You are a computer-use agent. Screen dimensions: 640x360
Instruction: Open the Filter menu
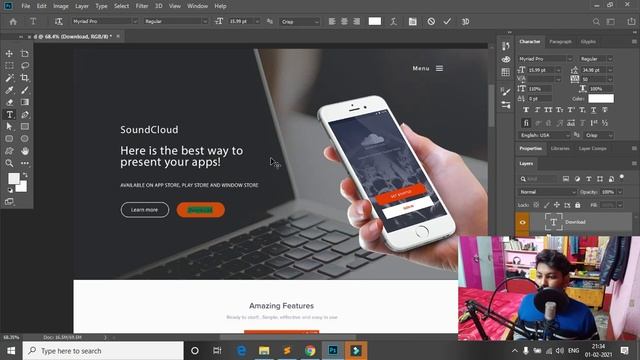[142, 6]
